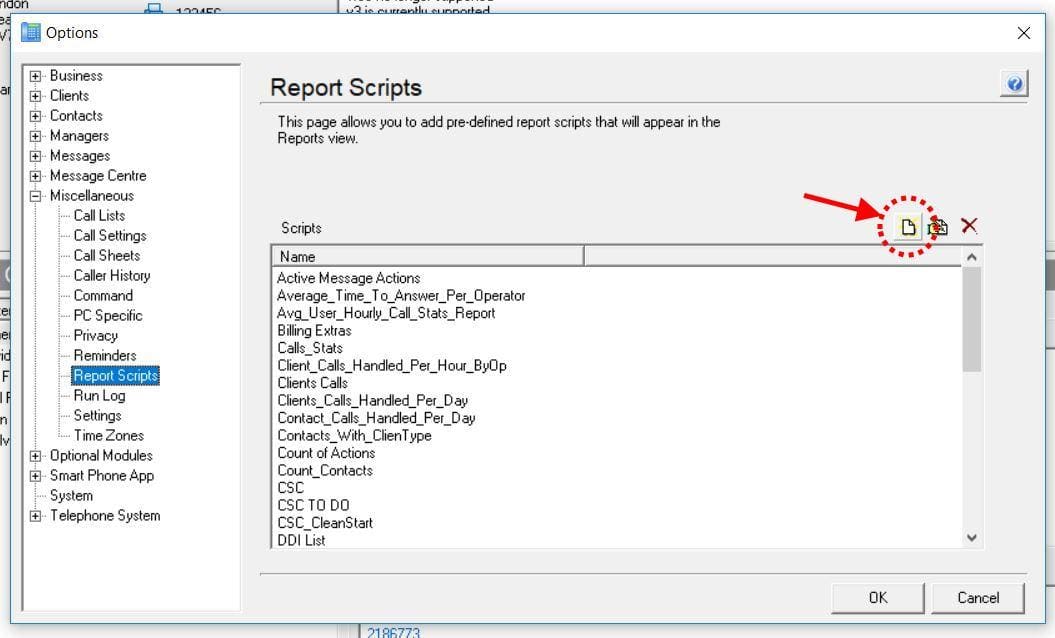Viewport: 1055px width, 638px height.
Task: Select Run Log in the tree
Action: 99,396
